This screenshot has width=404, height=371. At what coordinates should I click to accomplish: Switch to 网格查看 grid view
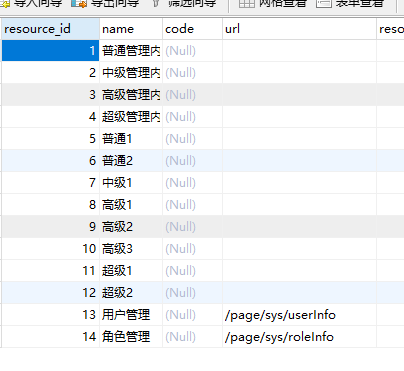[x=273, y=3]
